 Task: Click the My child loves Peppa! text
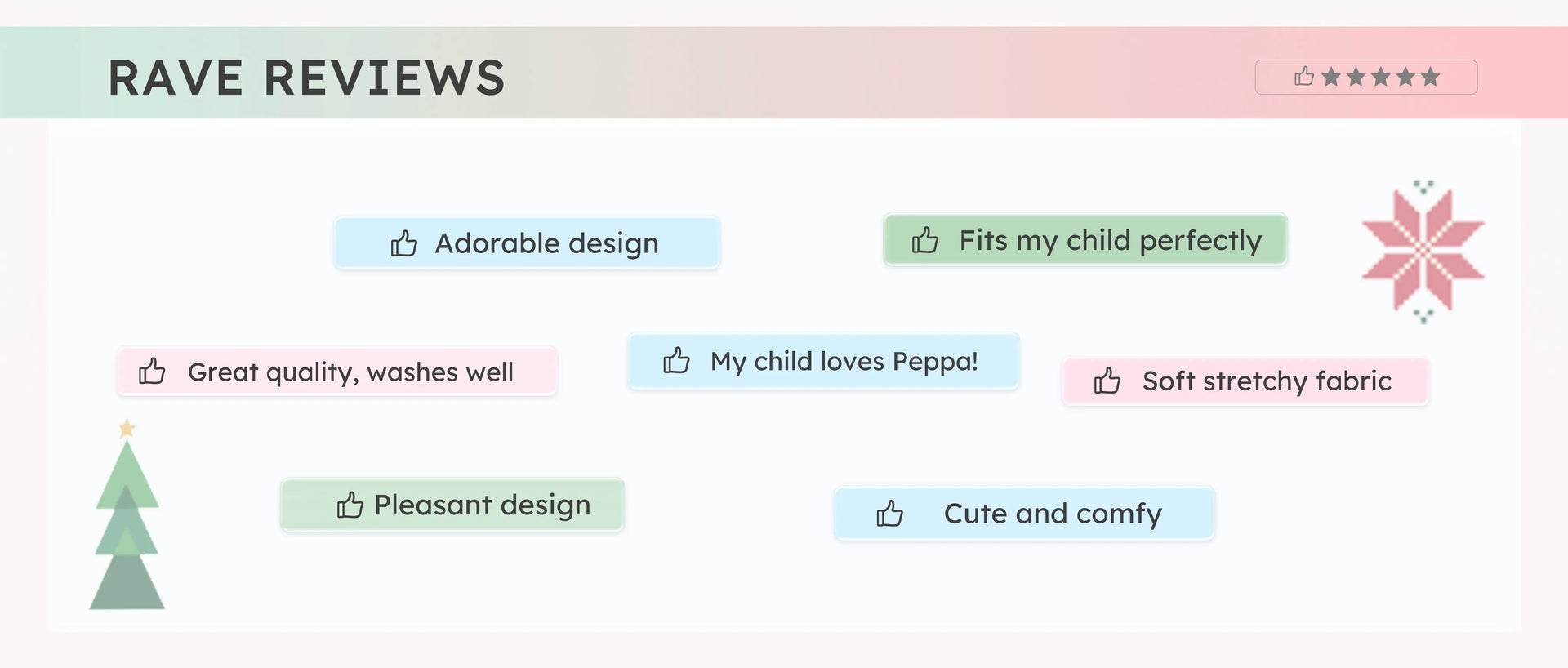click(x=844, y=361)
